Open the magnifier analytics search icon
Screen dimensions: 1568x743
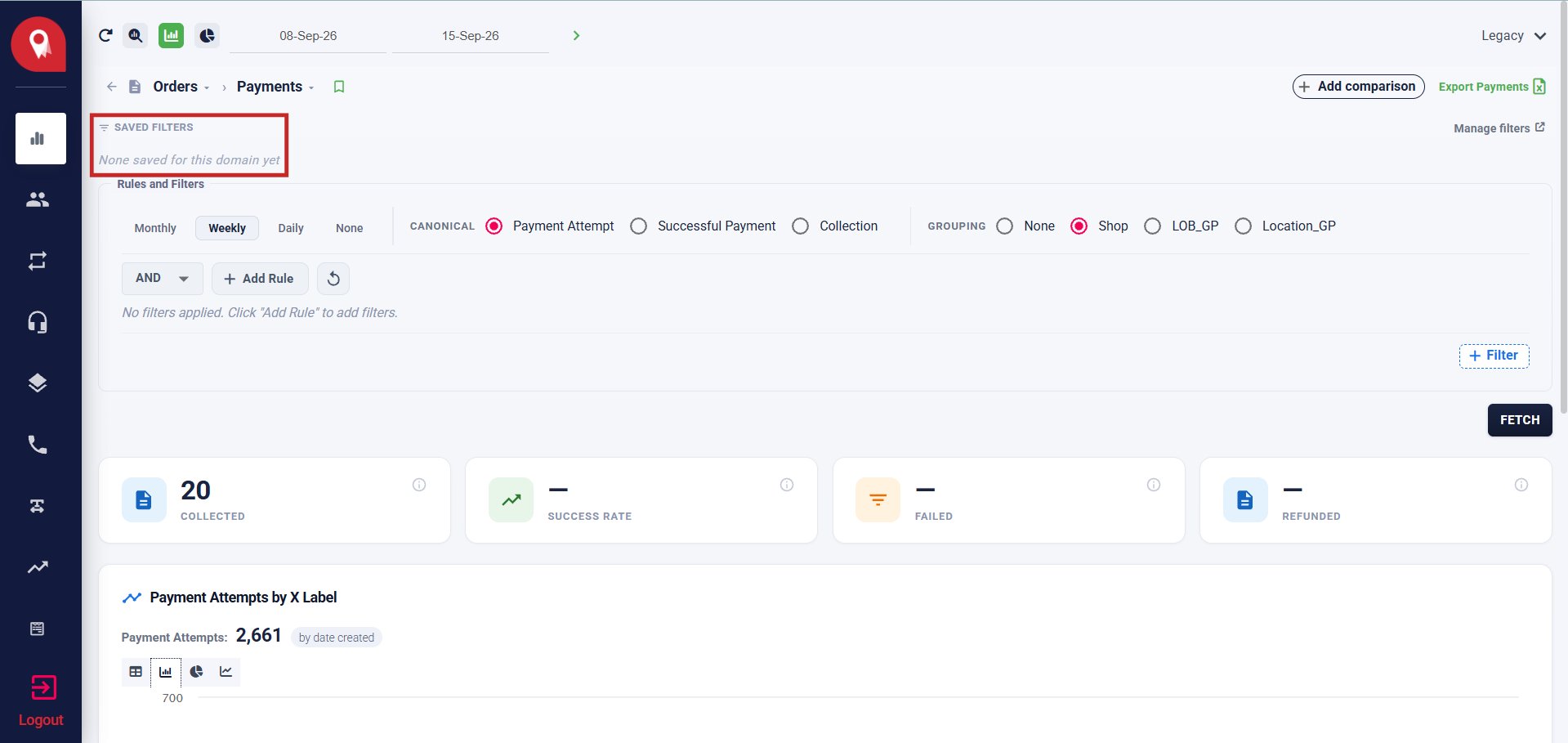tap(136, 35)
